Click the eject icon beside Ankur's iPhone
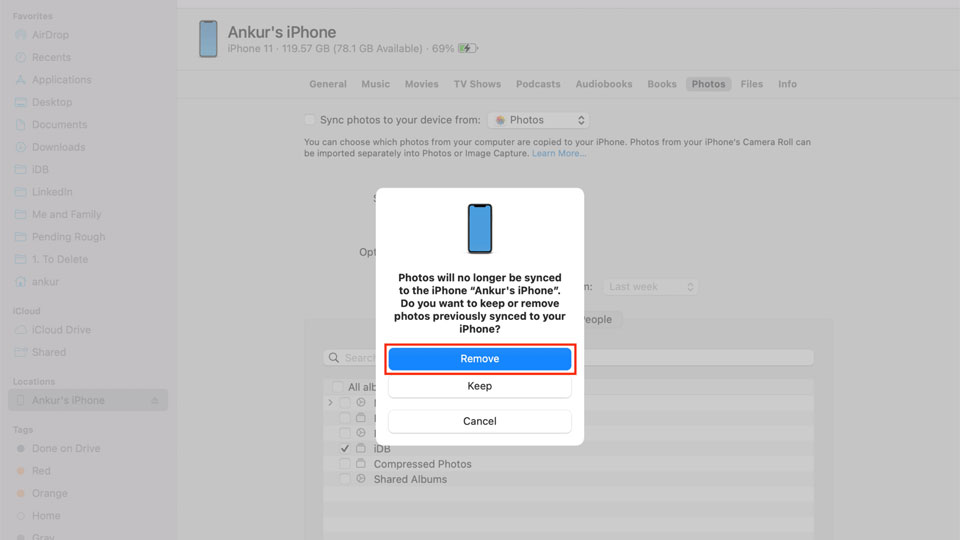Viewport: 960px width, 540px height. (154, 401)
